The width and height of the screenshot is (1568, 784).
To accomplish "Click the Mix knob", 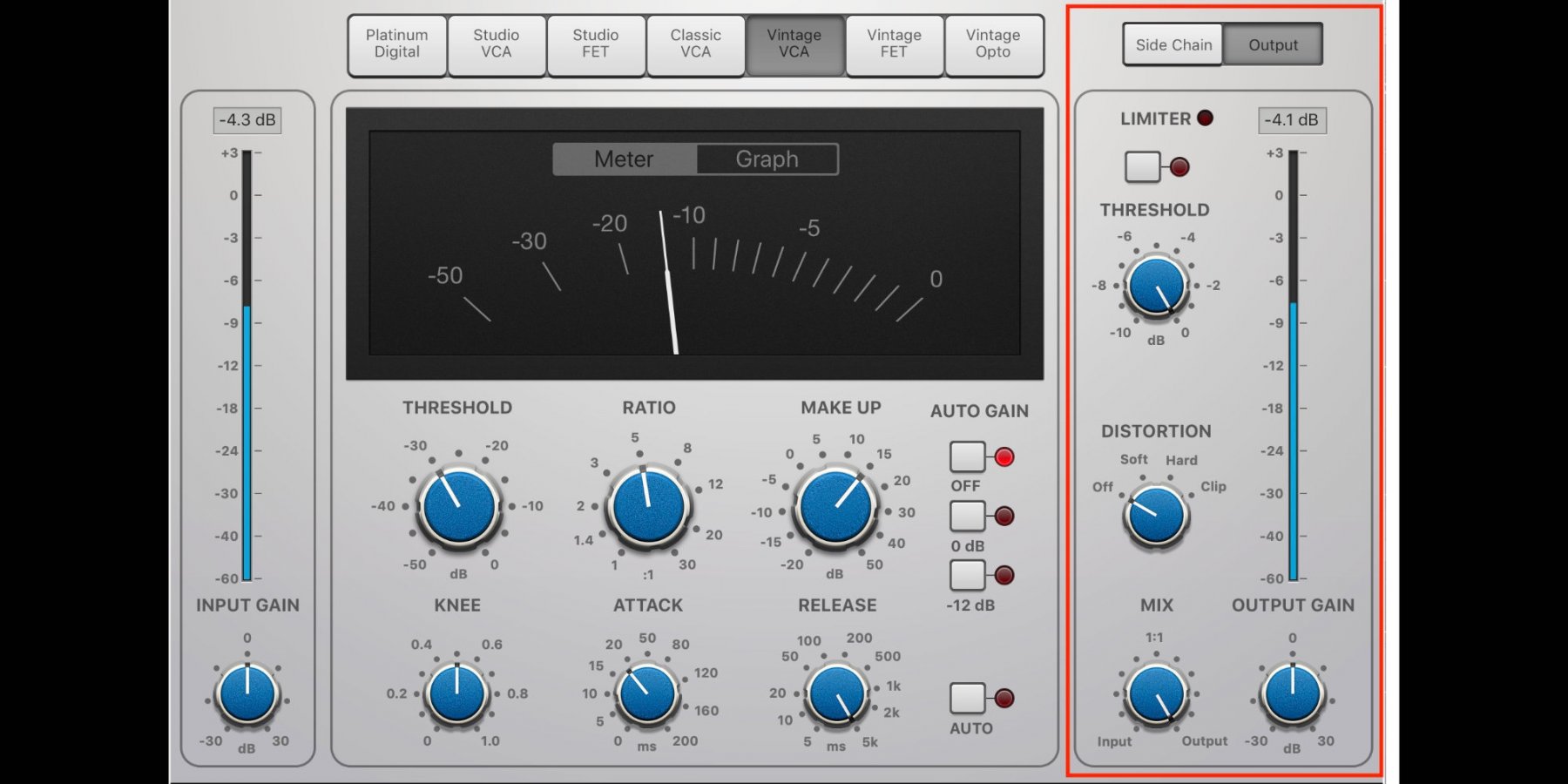I will 1156,694.
